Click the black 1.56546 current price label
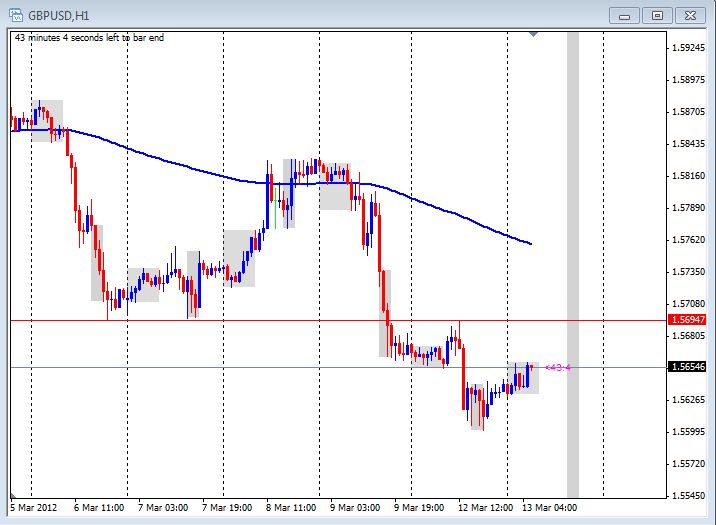Image resolution: width=716 pixels, height=525 pixels. coord(687,367)
